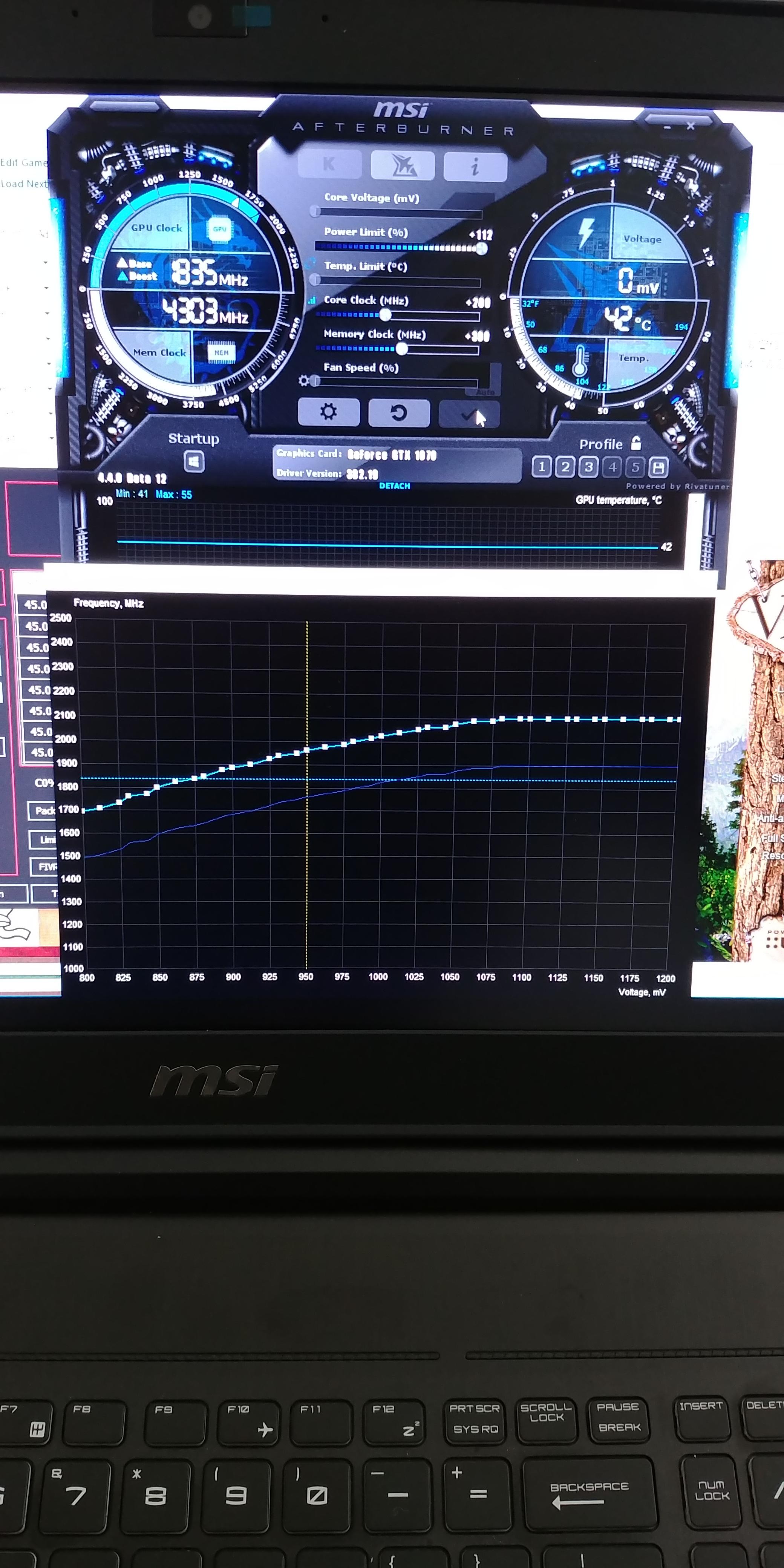Open Afterburner settings with the gear button
Image resolution: width=784 pixels, height=1568 pixels.
(329, 412)
